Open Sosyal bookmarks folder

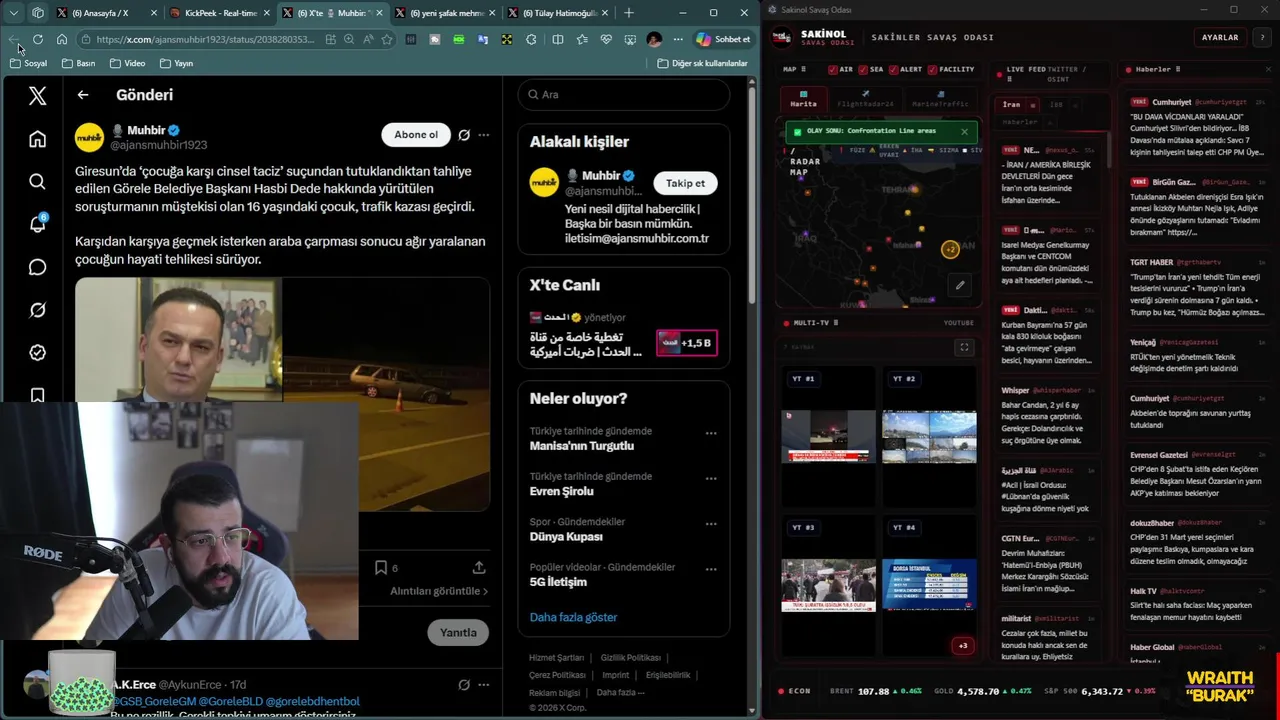28,63
